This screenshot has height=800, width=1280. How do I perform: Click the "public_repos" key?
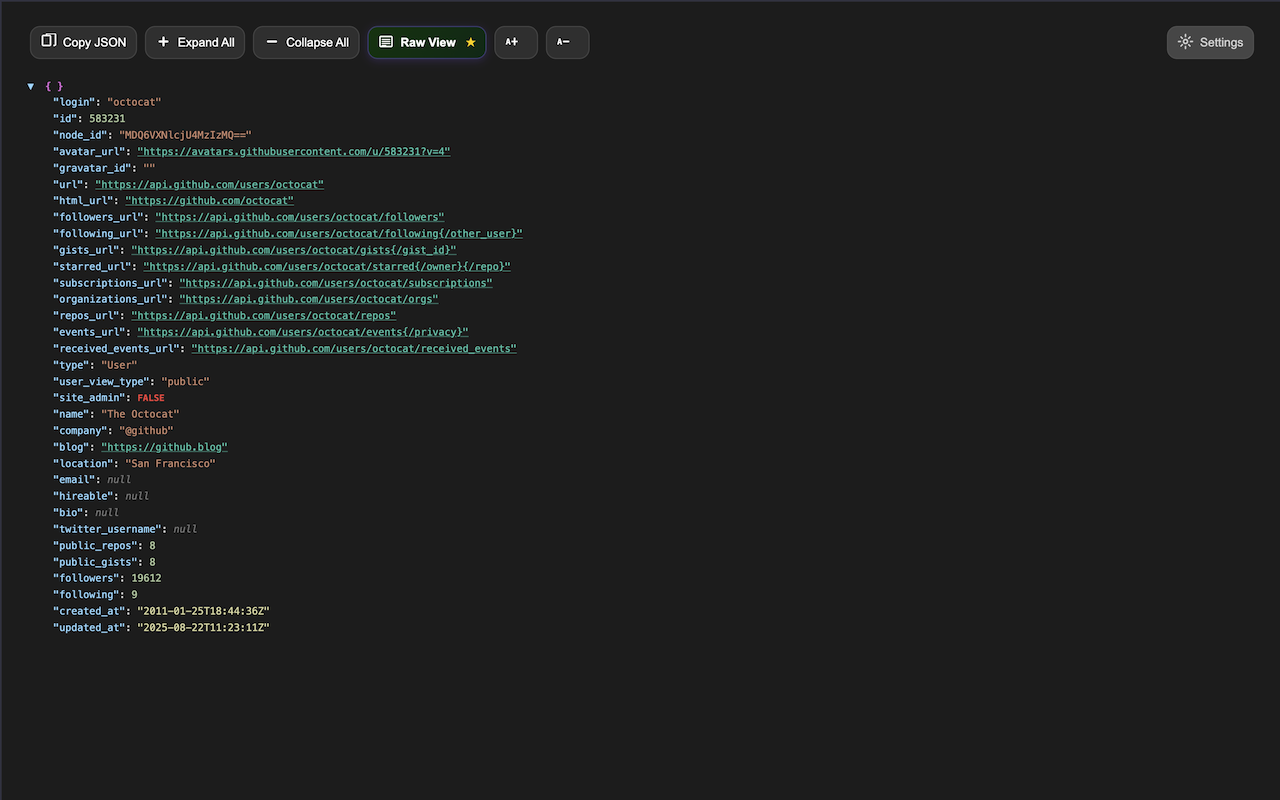coord(95,545)
